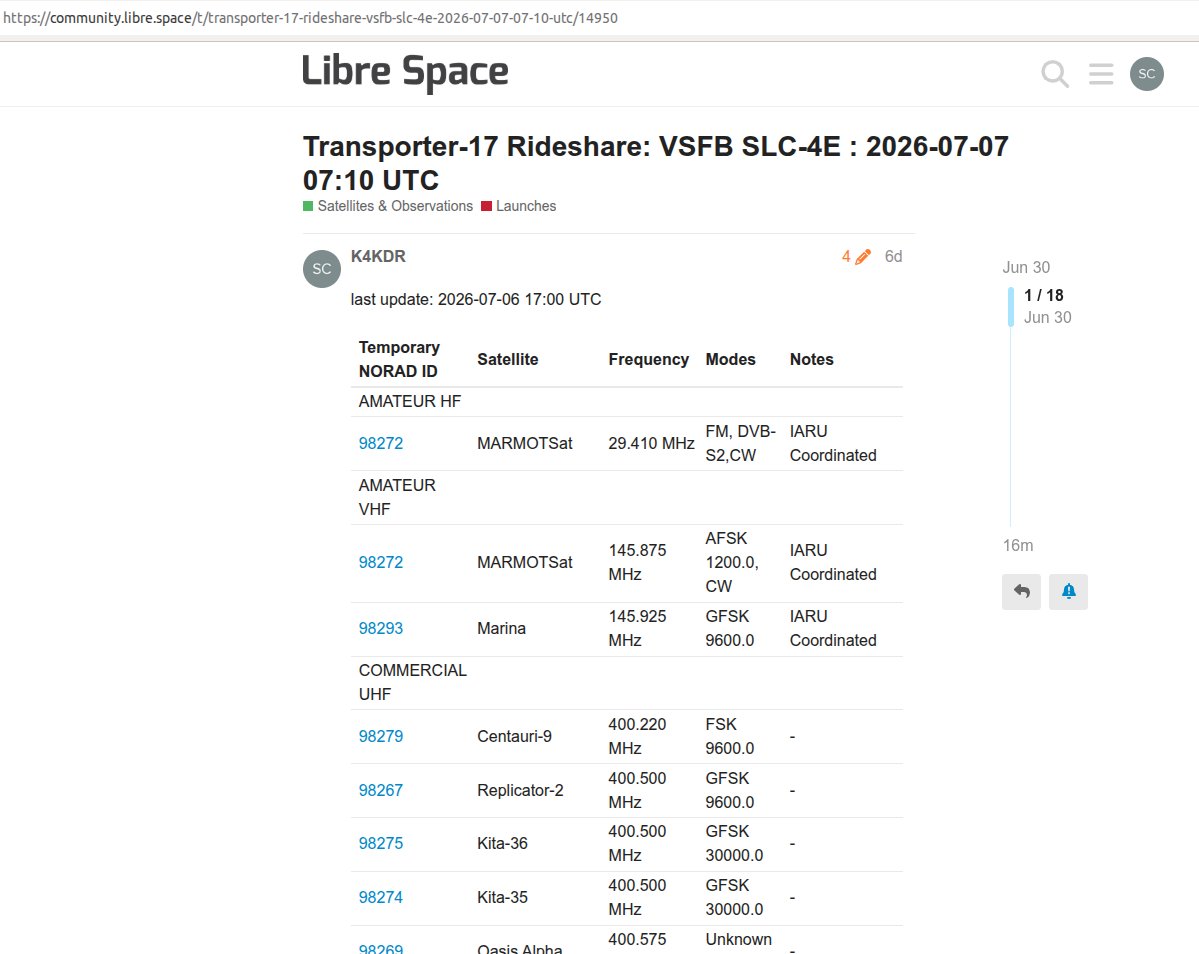Open the Satellites & Observations category
The width and height of the screenshot is (1199, 954).
(388, 206)
